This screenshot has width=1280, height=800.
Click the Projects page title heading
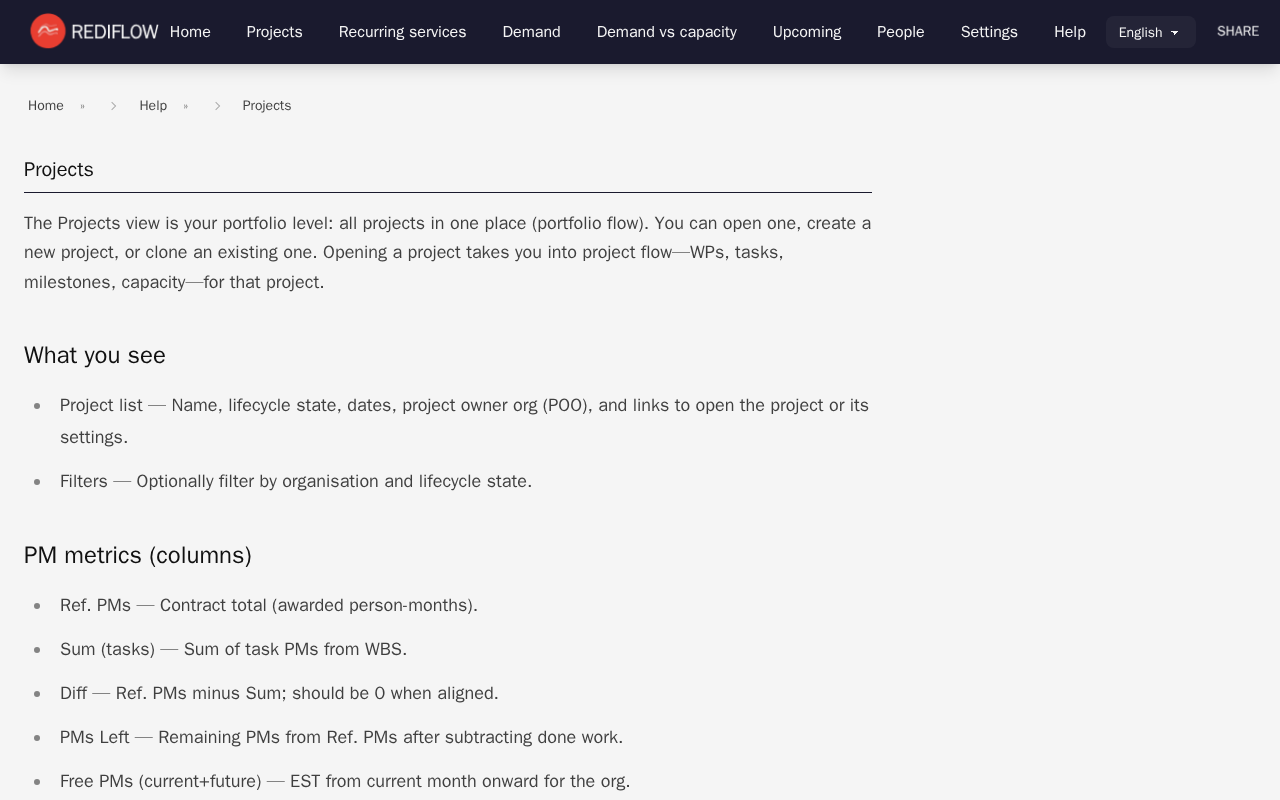(x=59, y=170)
